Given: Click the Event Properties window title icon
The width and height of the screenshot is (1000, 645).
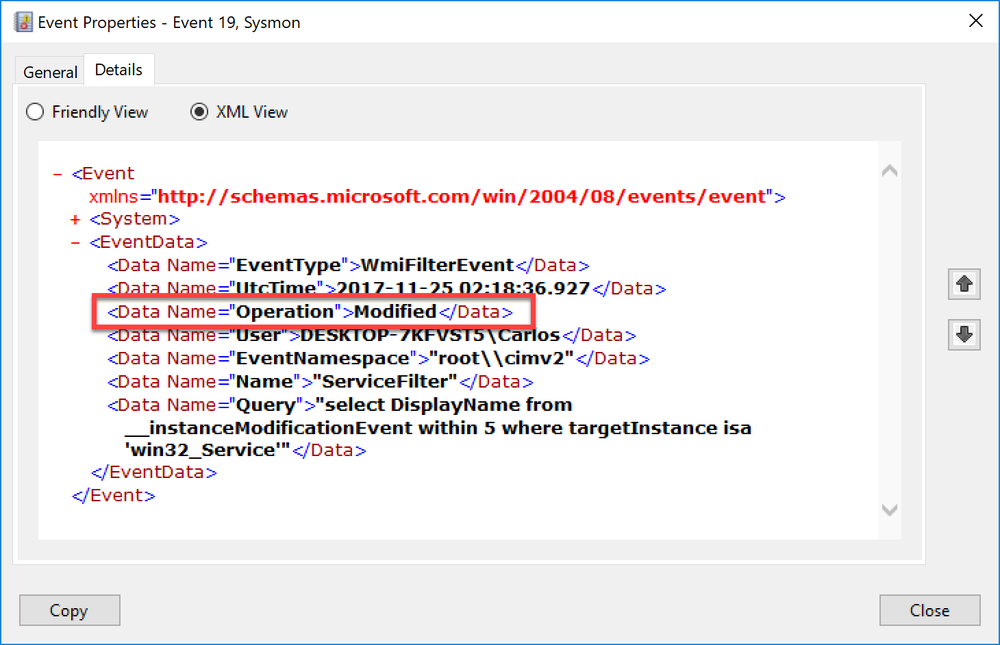Looking at the screenshot, I should pyautogui.click(x=24, y=22).
